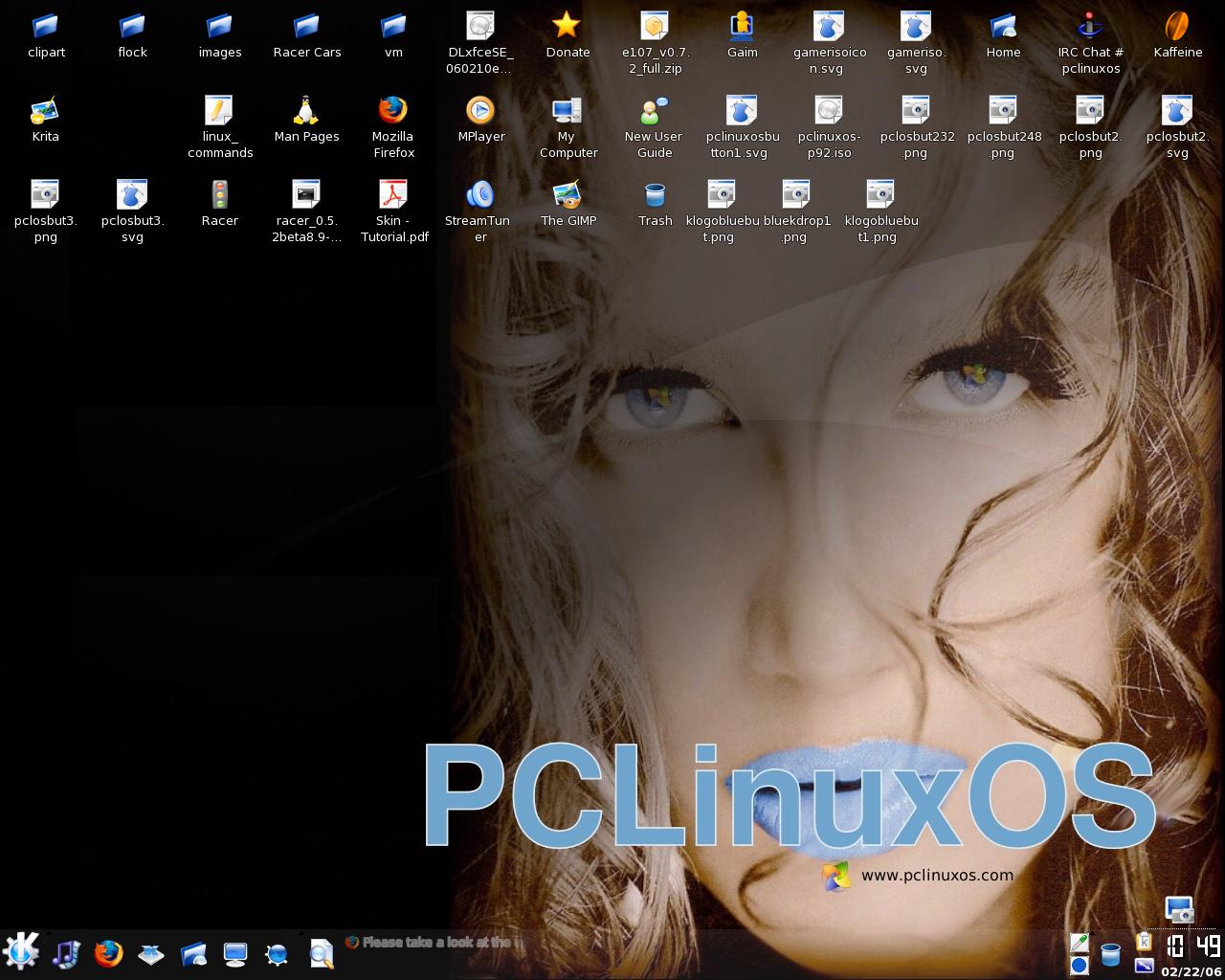1225x980 pixels.
Task: Click the date 02/22/06
Action: click(x=1192, y=971)
